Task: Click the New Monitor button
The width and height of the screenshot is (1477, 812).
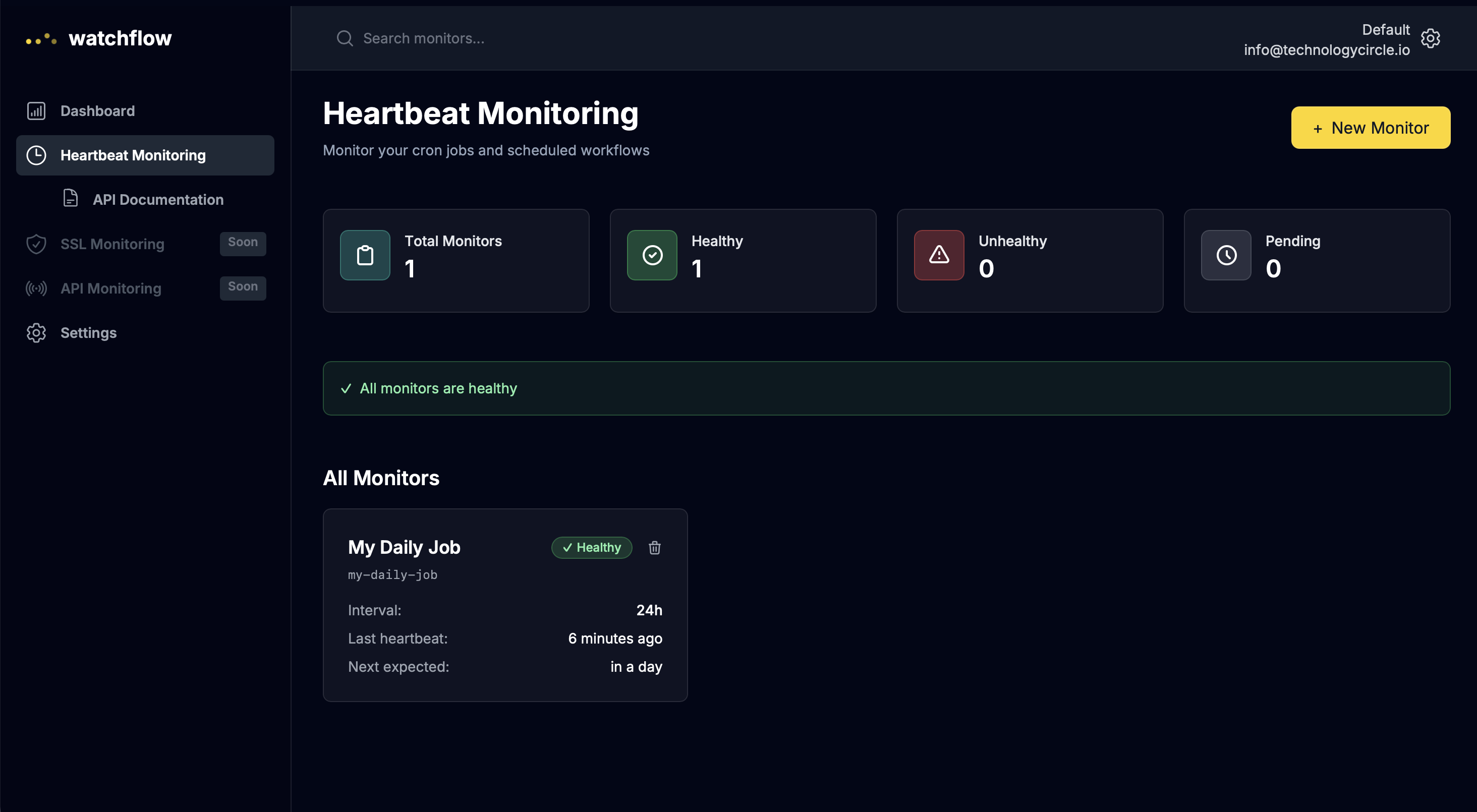Action: (x=1371, y=127)
